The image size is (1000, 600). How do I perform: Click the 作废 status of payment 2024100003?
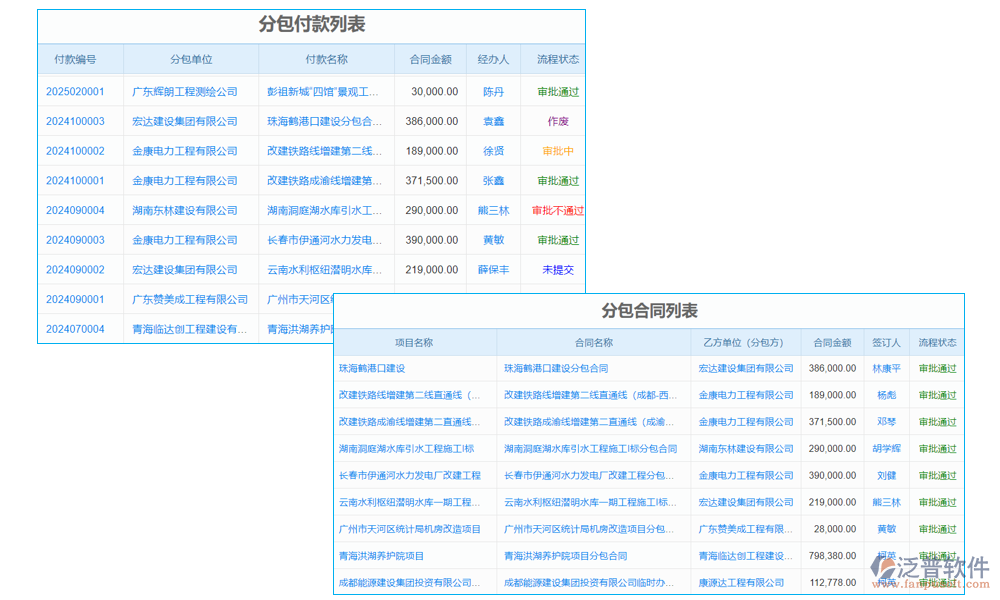554,121
